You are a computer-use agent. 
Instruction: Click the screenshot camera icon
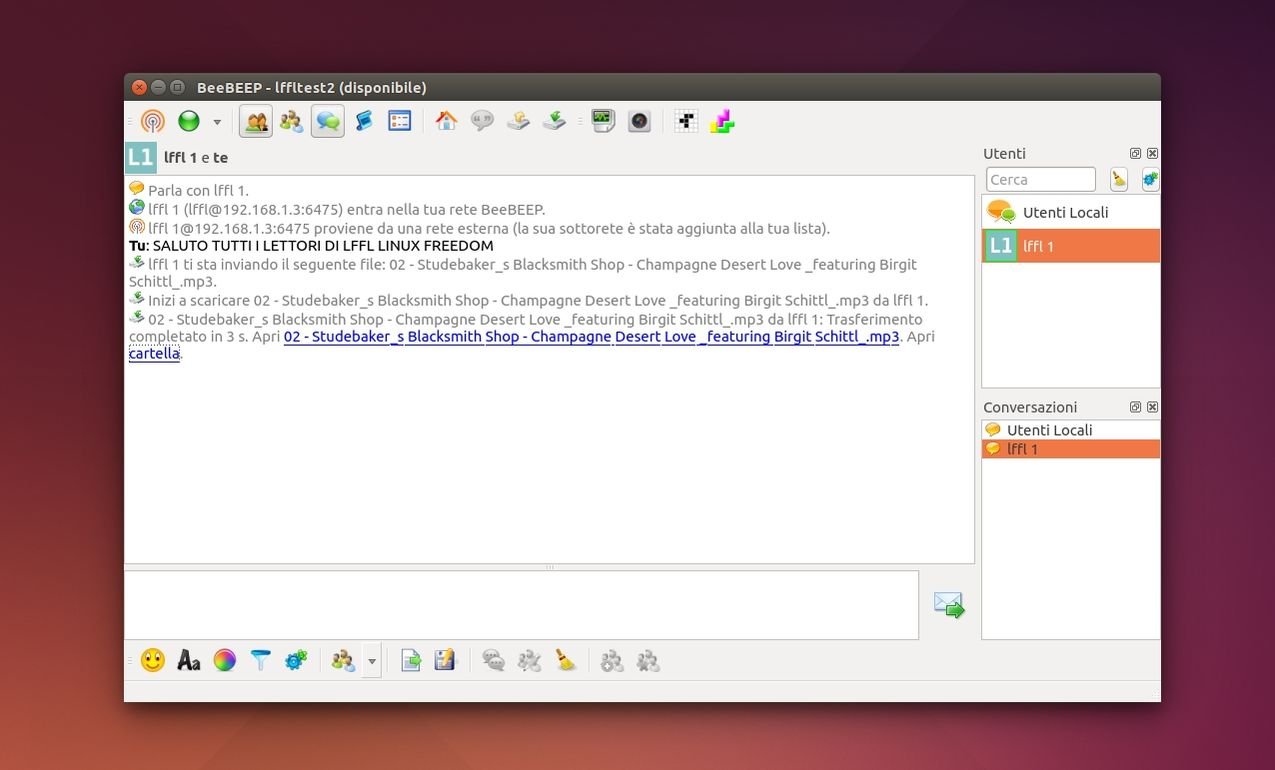coord(639,122)
